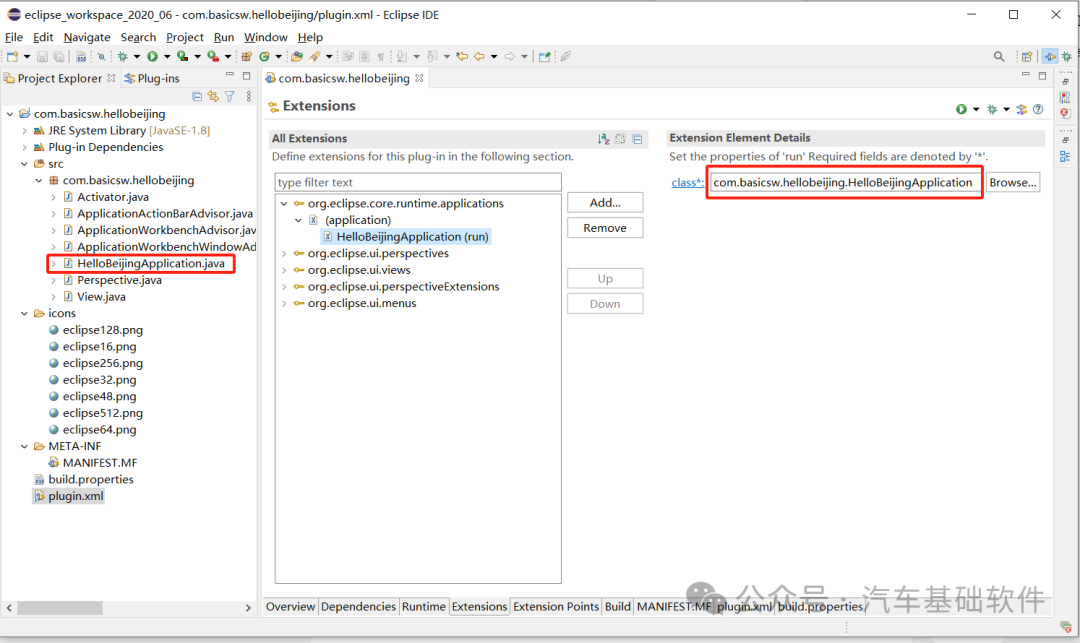Image resolution: width=1080 pixels, height=643 pixels.
Task: Toggle the Project Explorer filters
Action: (230, 95)
